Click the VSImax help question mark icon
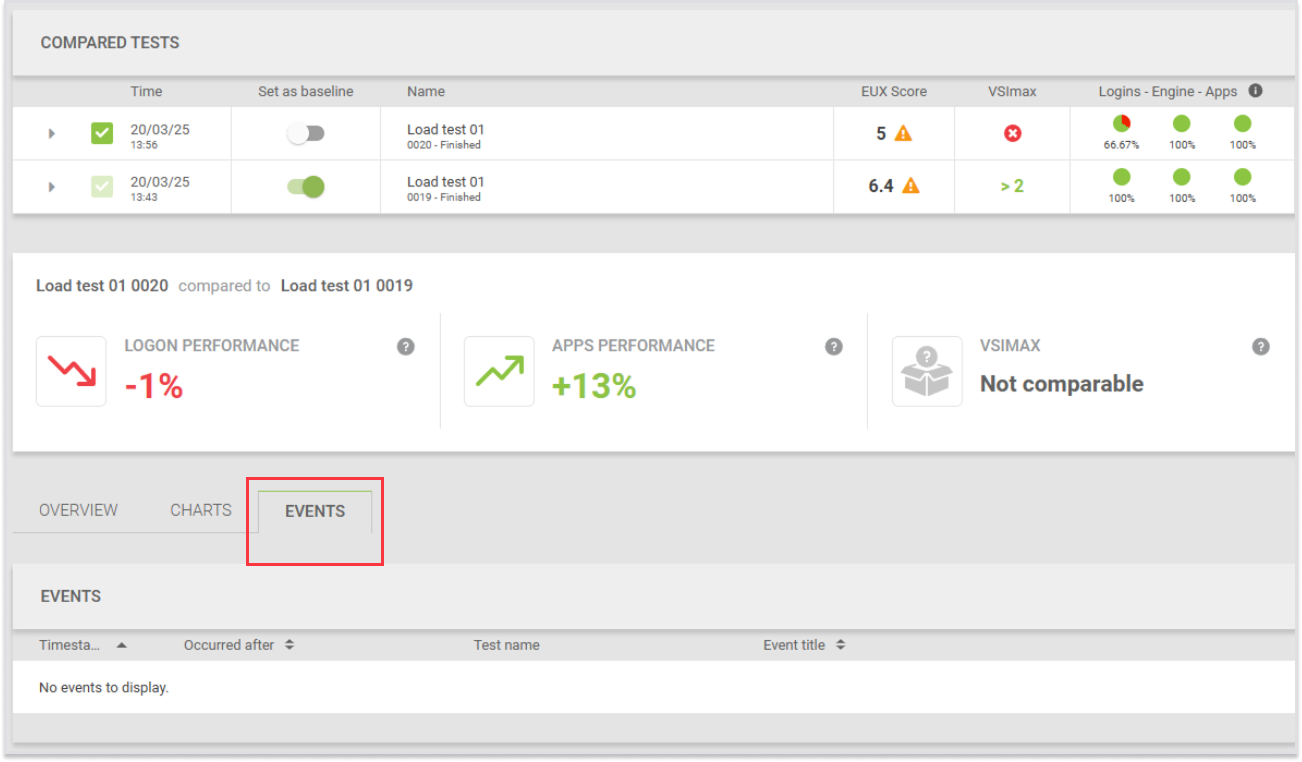 click(x=1260, y=347)
